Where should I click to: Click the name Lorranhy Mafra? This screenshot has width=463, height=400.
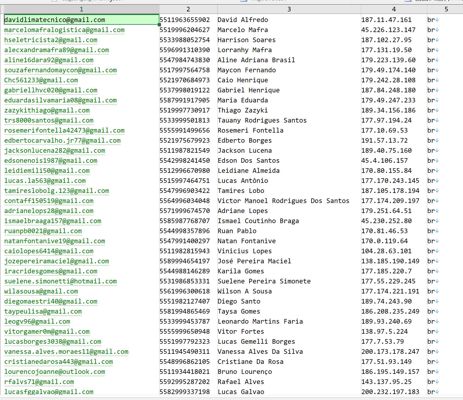(x=245, y=50)
